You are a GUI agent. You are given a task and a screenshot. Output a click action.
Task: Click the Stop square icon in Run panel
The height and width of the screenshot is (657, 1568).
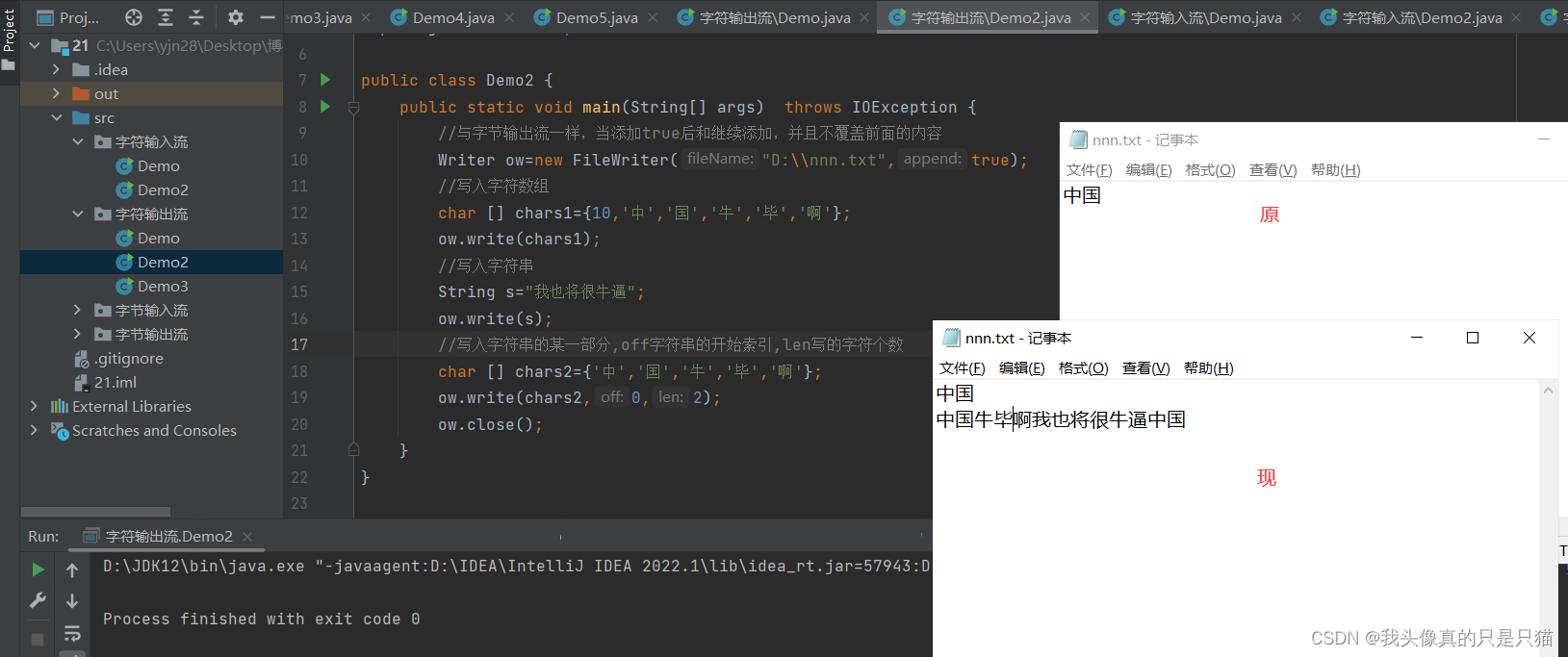tap(38, 639)
